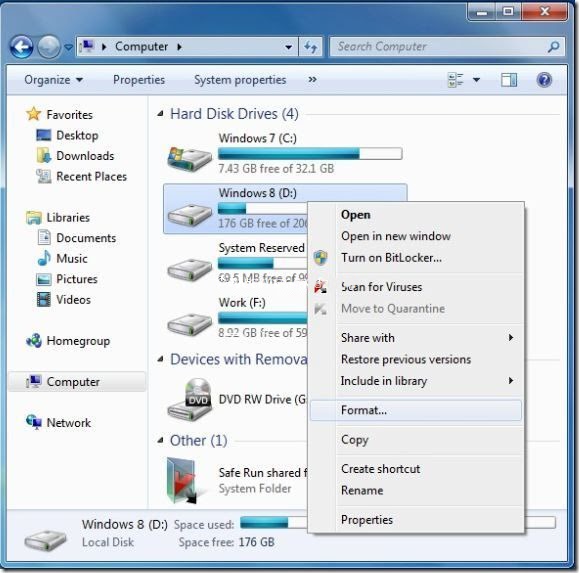Click the Back navigation arrow button
Image resolution: width=579 pixels, height=573 pixels.
pyautogui.click(x=21, y=47)
